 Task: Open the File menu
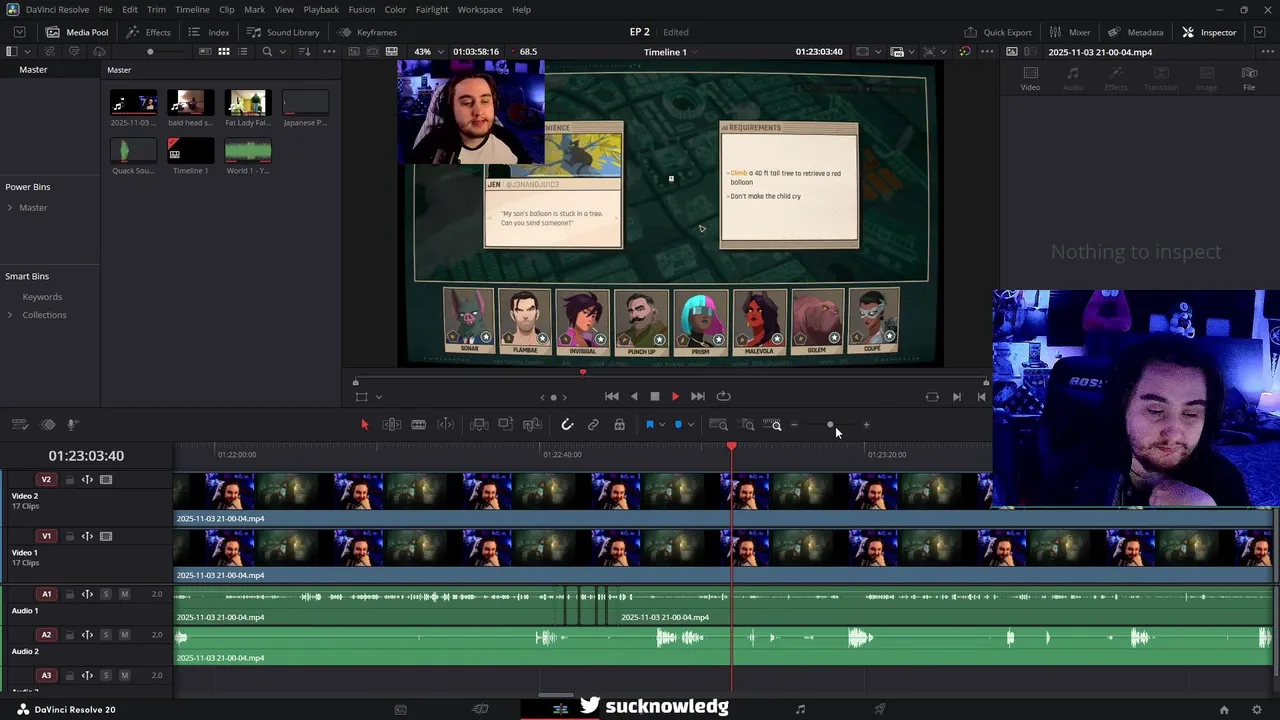[105, 9]
